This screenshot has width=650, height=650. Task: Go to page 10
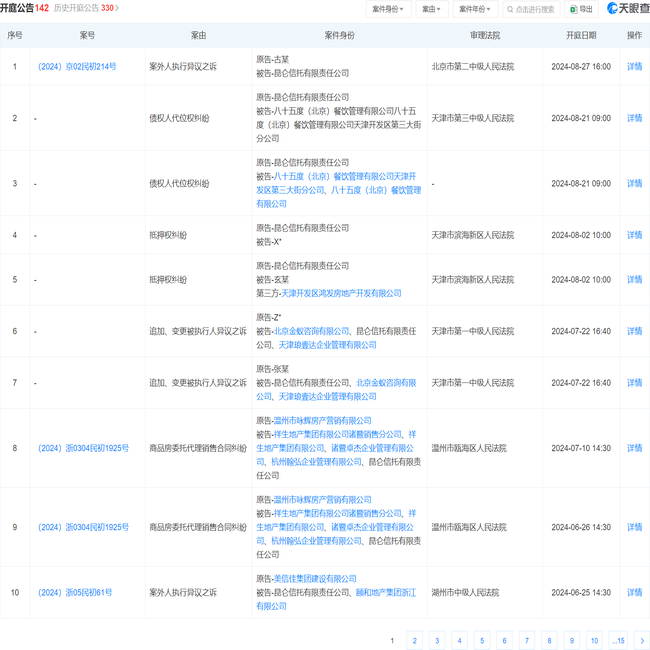pos(594,640)
